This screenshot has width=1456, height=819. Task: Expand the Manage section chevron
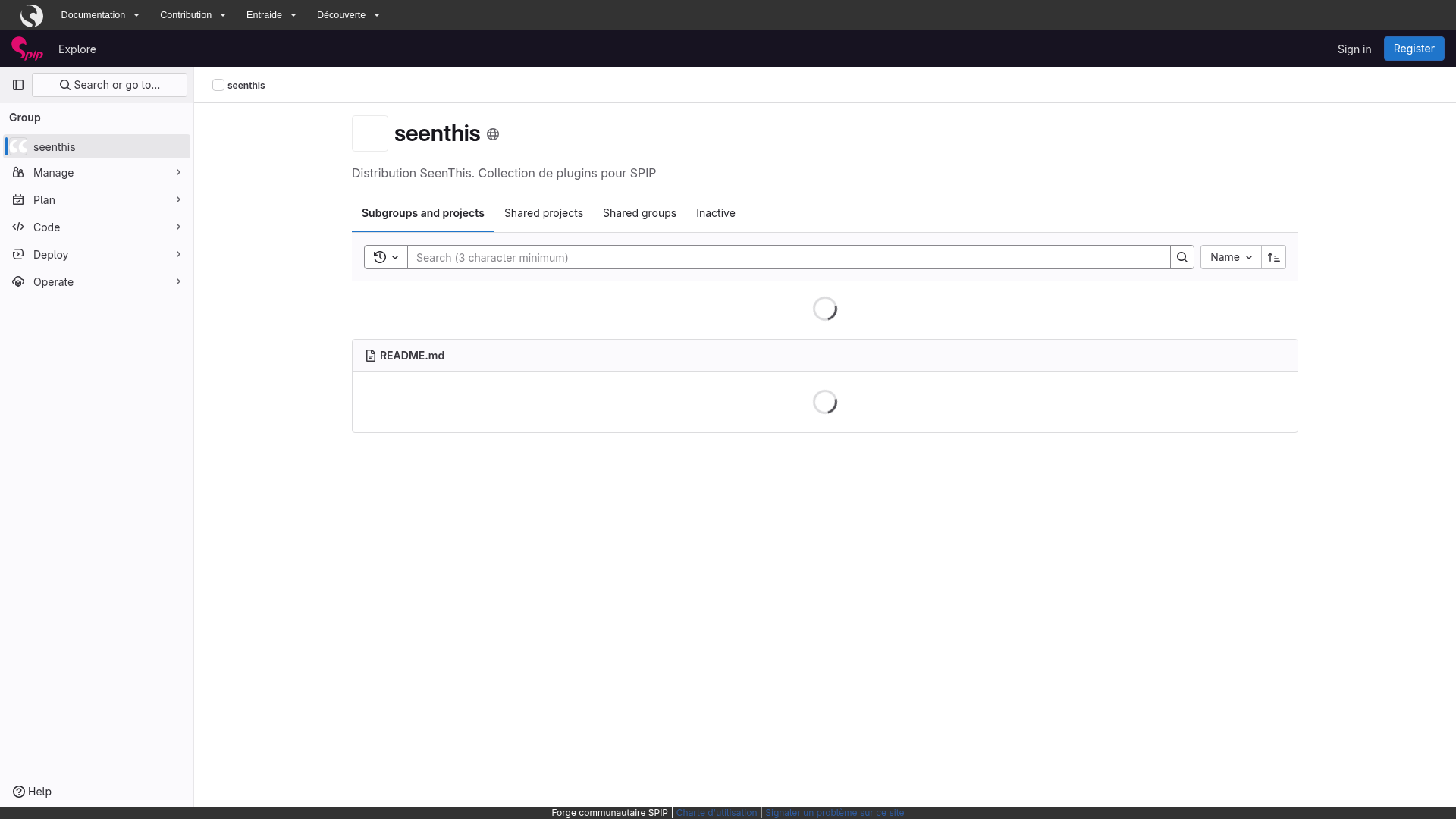pos(178,173)
